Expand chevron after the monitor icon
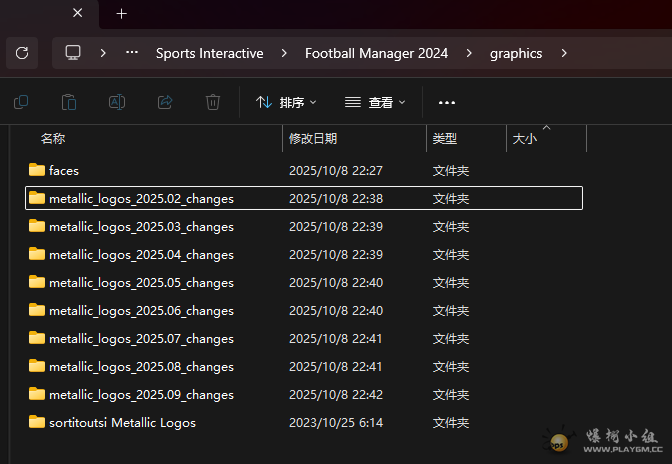The image size is (672, 464). tap(103, 53)
